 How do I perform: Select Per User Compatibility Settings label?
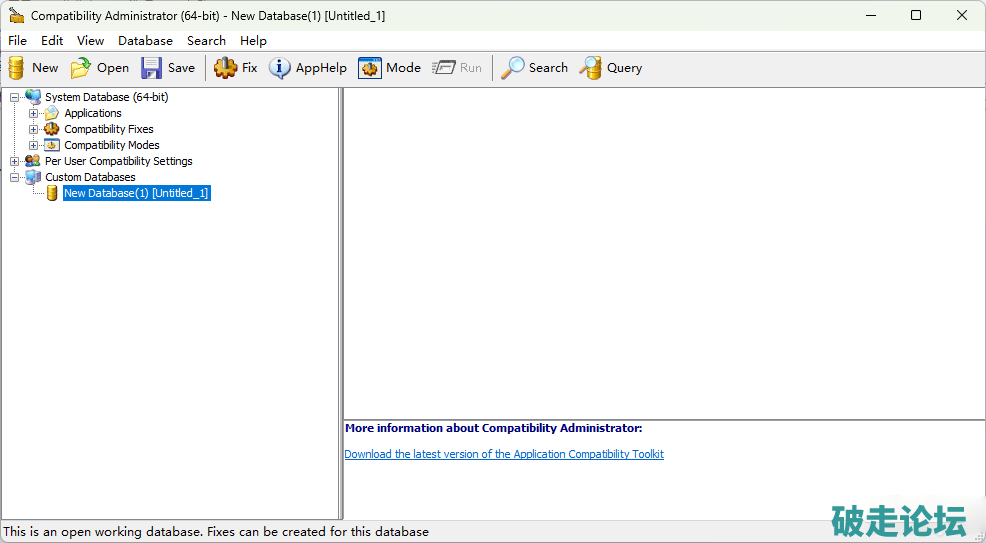click(119, 161)
